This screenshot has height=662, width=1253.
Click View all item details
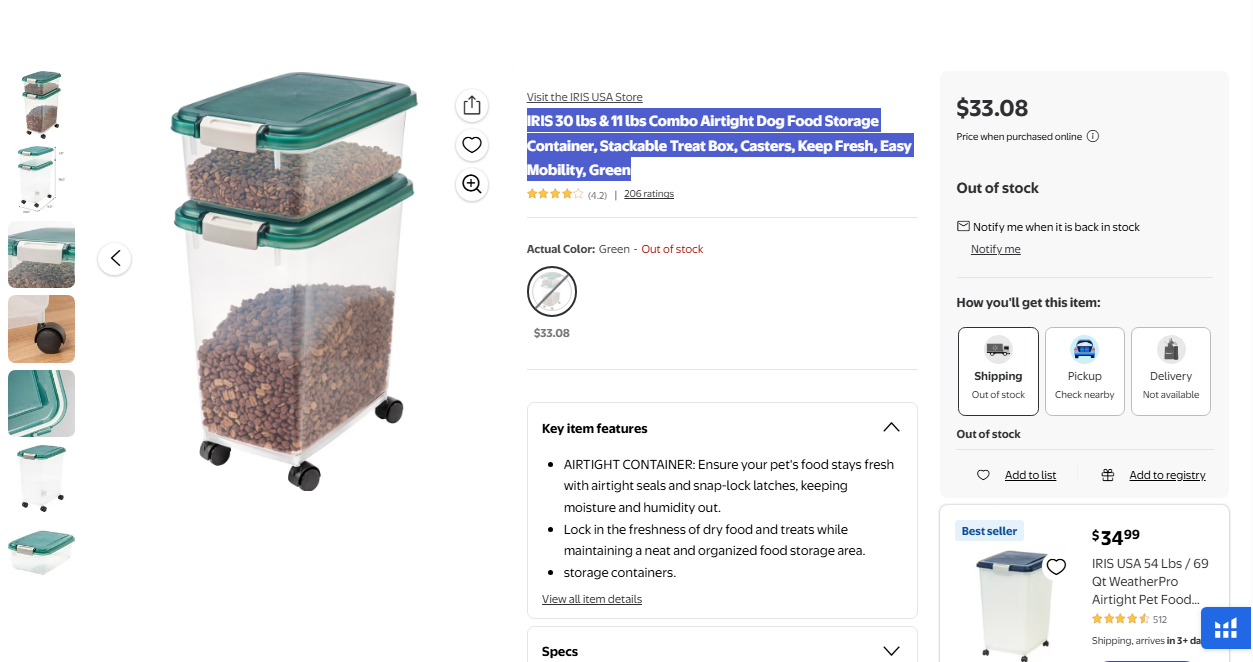592,599
